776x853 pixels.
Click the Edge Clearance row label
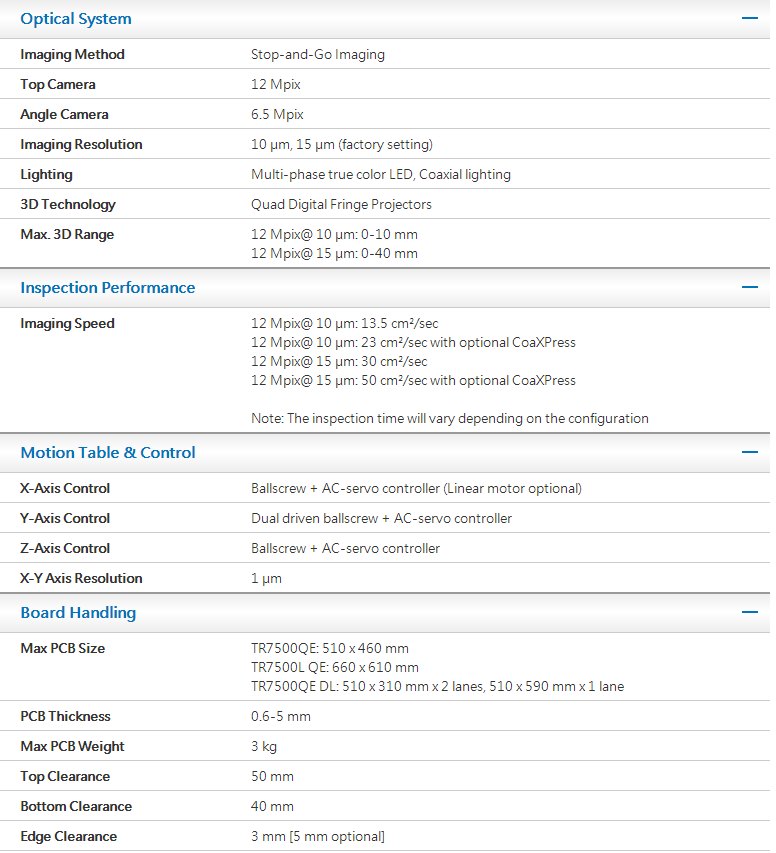coord(68,837)
